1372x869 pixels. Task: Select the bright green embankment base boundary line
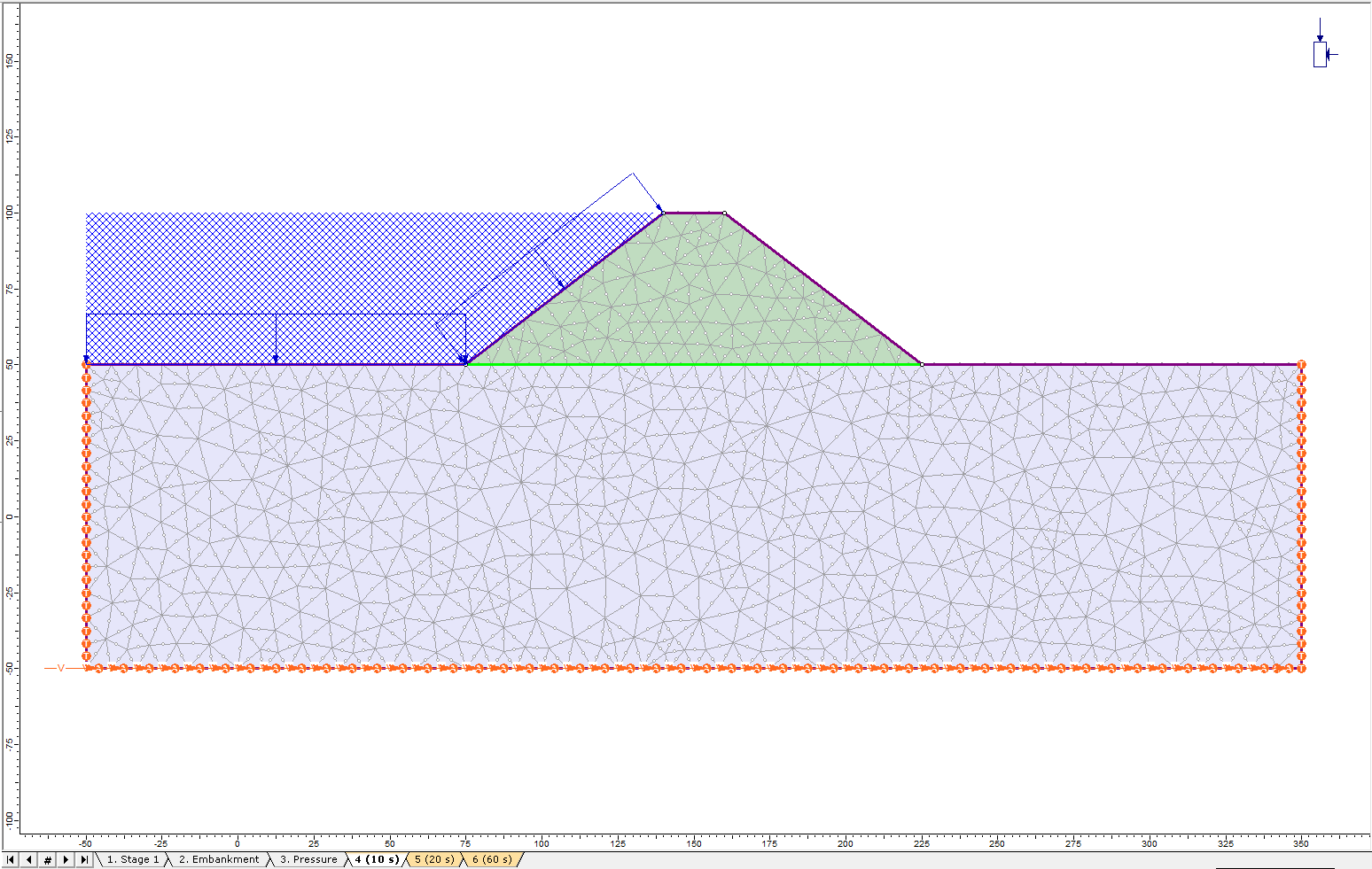(x=691, y=364)
